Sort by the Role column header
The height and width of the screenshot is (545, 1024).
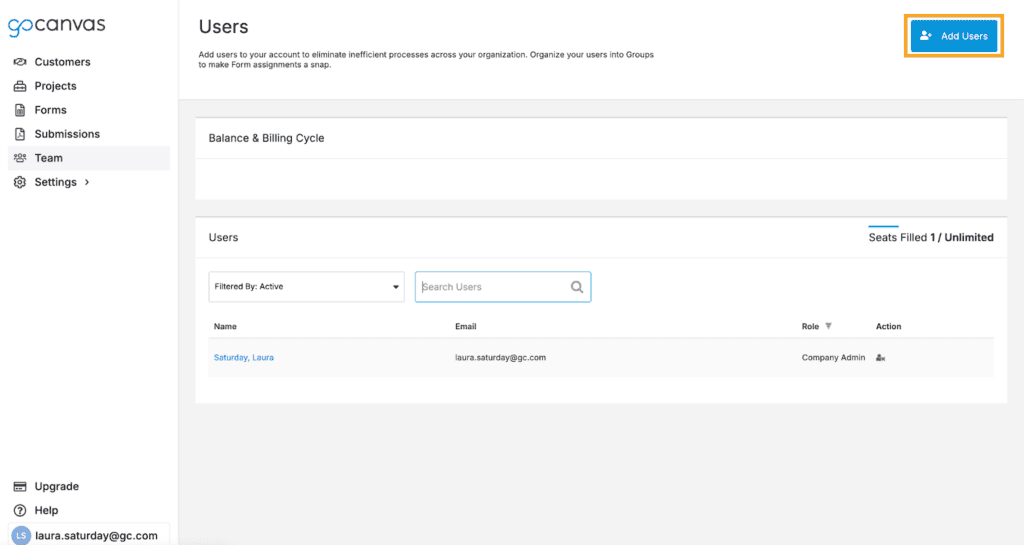(810, 326)
